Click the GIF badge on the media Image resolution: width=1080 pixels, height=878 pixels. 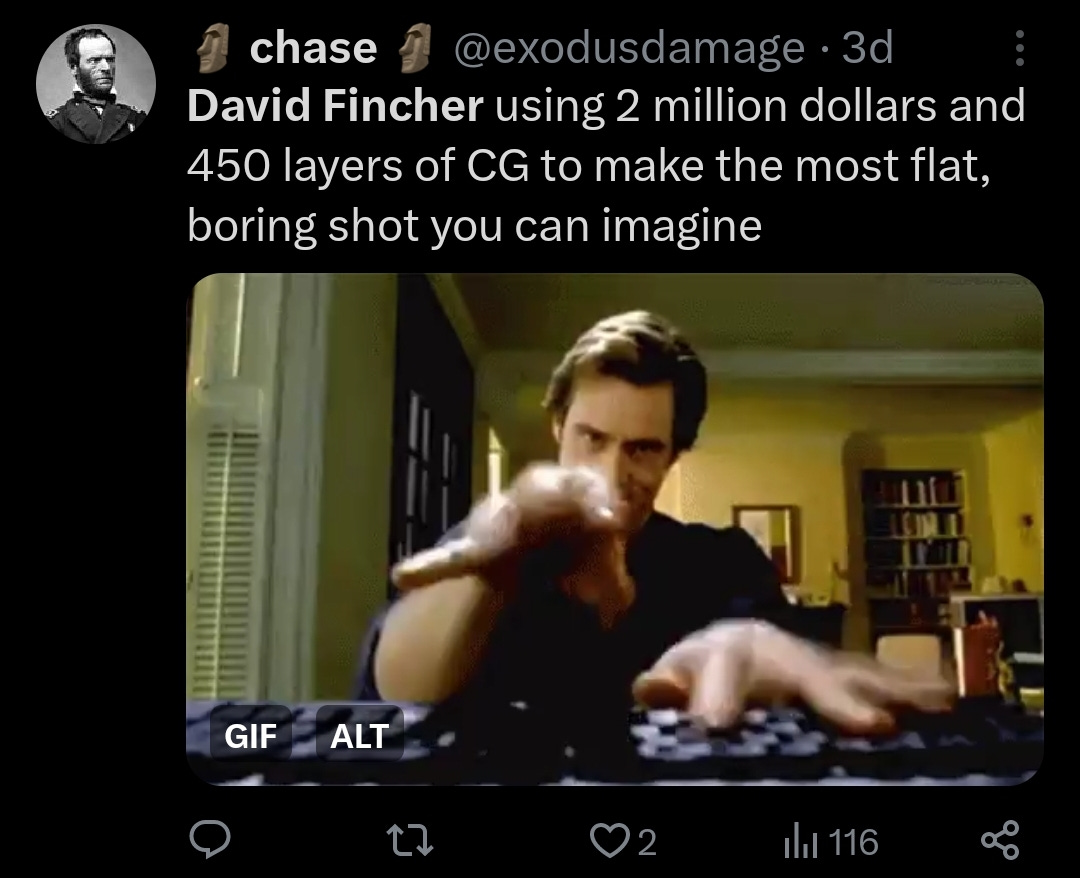click(x=251, y=735)
